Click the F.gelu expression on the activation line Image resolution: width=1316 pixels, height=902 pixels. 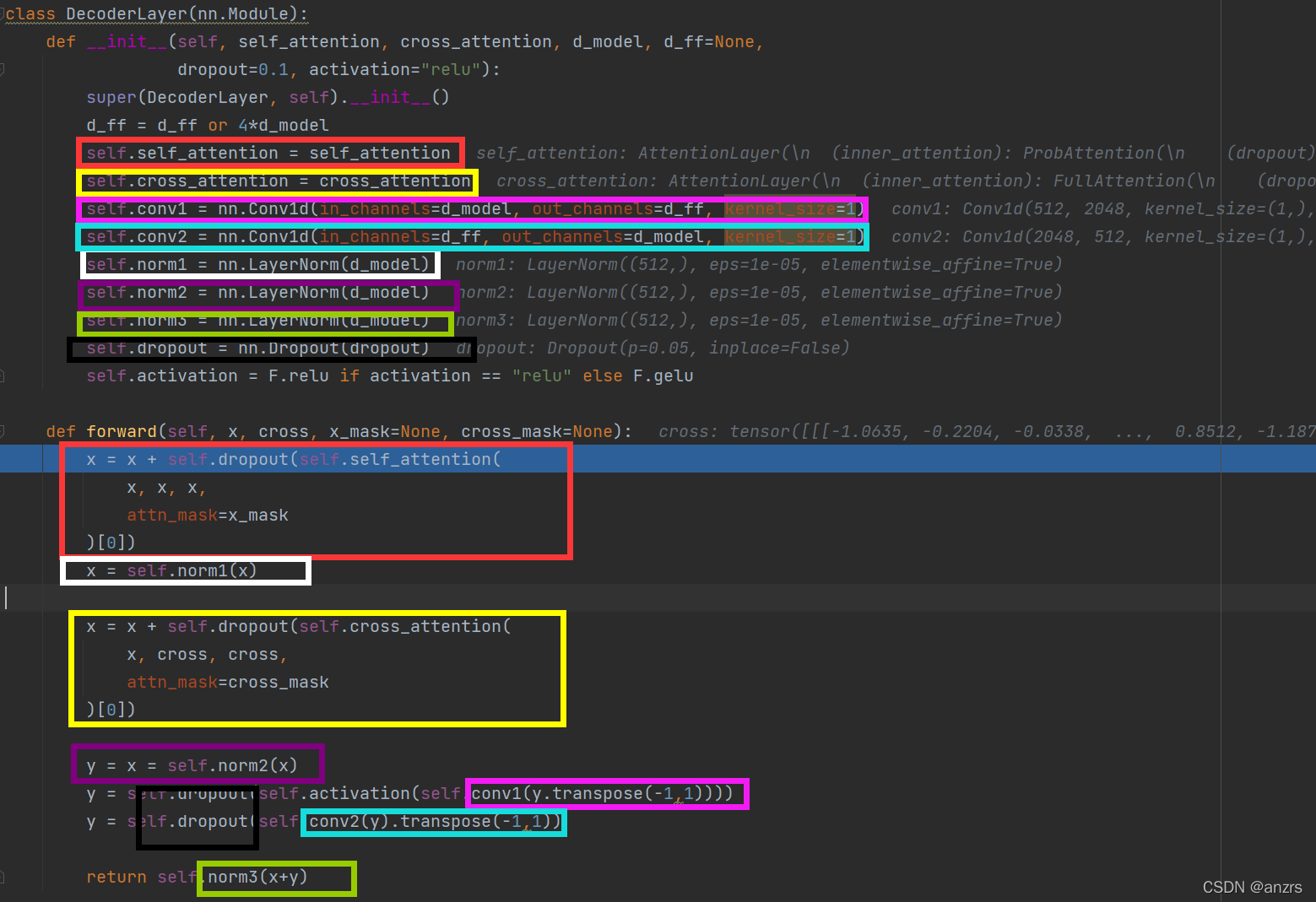point(663,375)
